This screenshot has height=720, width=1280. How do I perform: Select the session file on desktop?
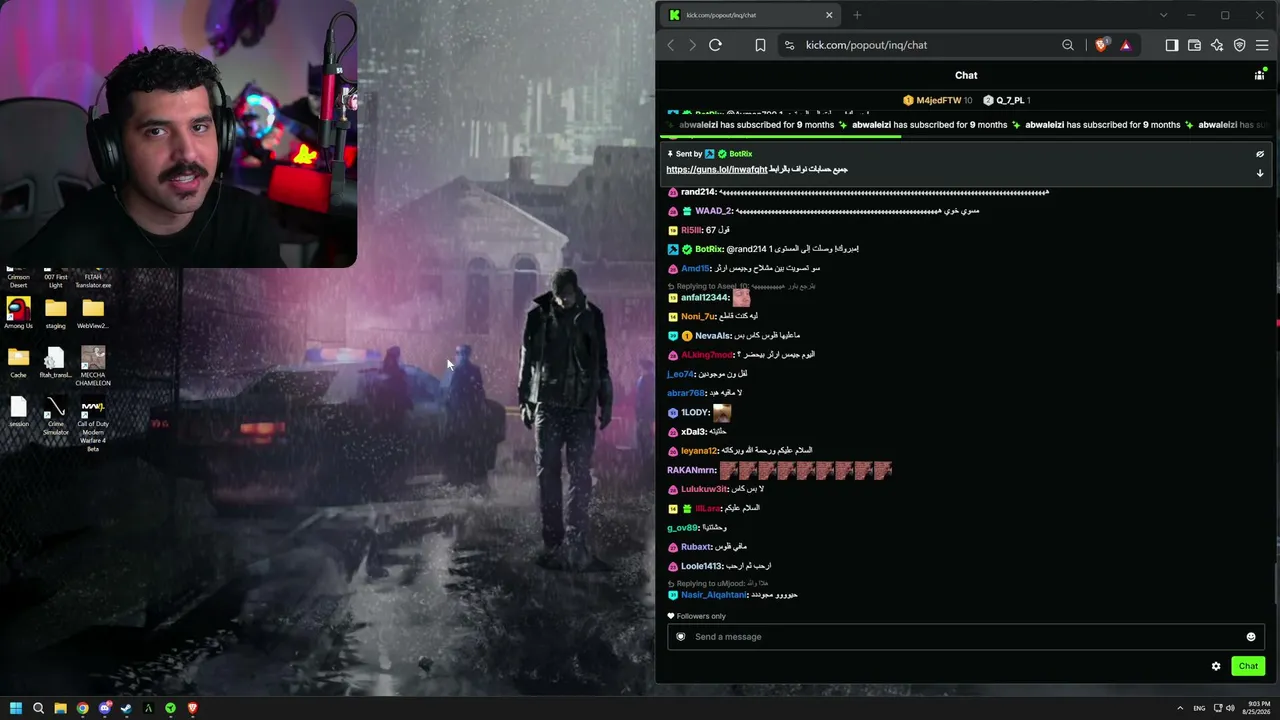click(18, 412)
